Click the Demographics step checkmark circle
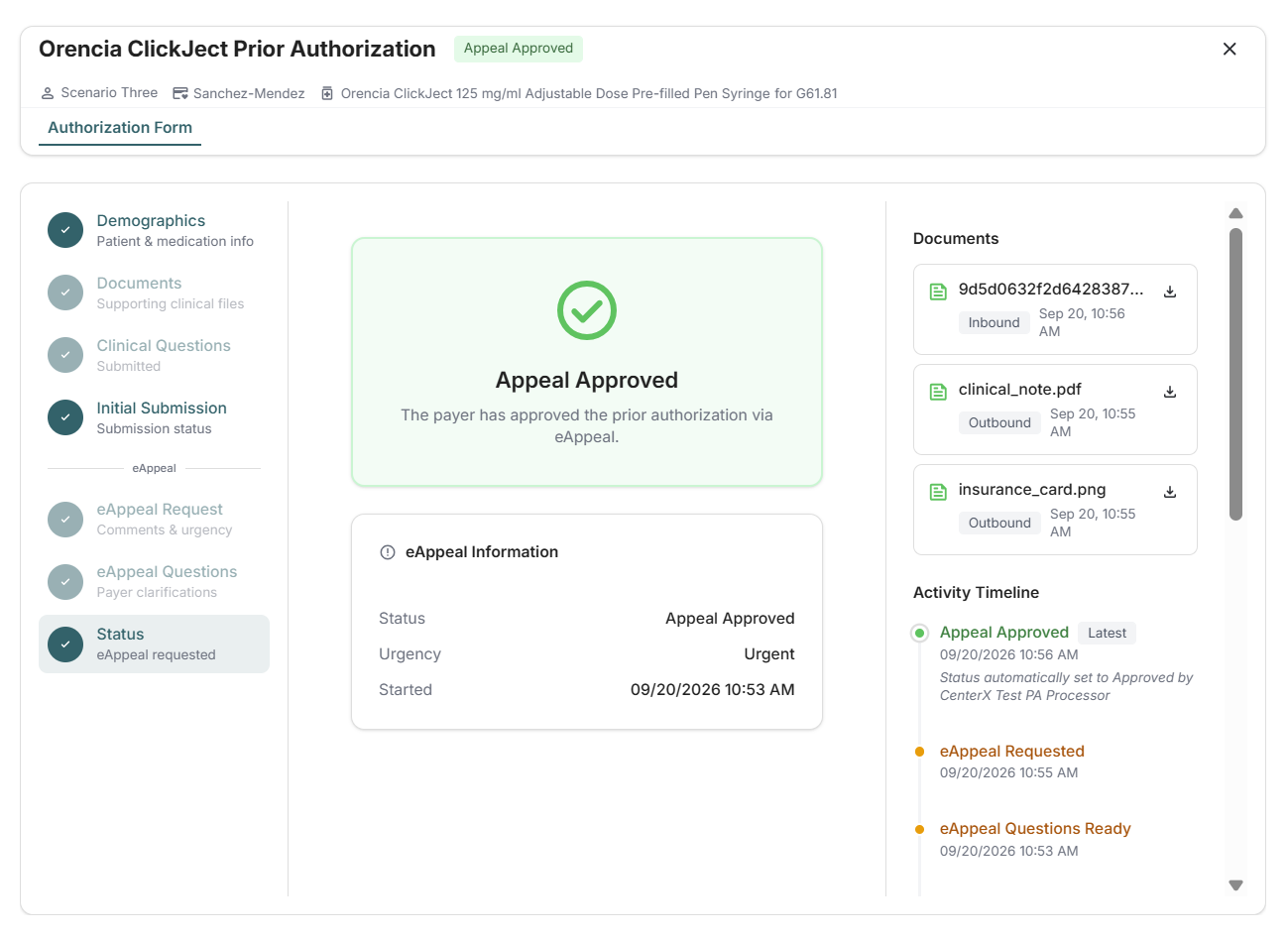The image size is (1288, 938). point(65,230)
